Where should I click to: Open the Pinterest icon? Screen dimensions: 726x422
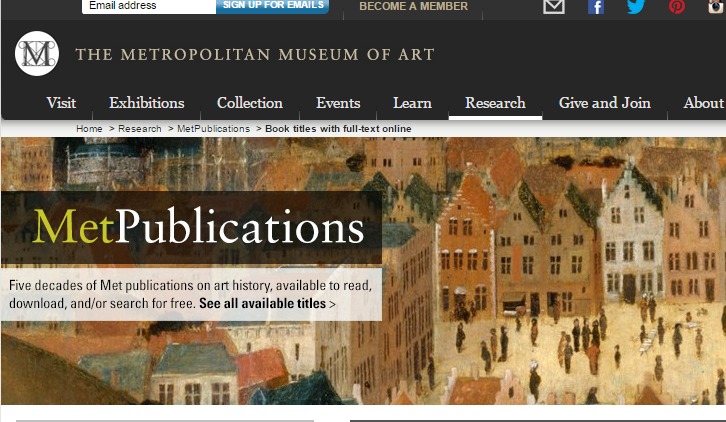(x=676, y=6)
